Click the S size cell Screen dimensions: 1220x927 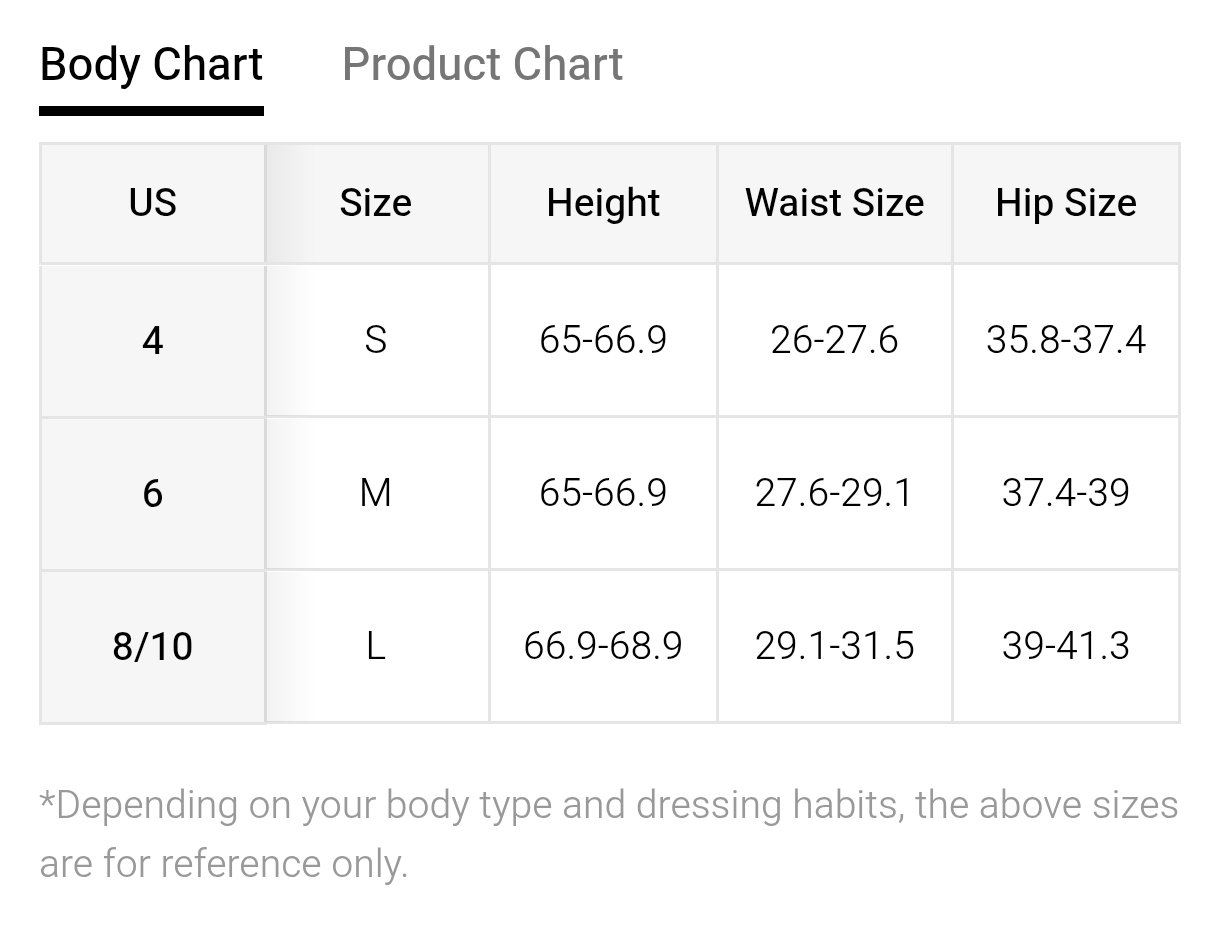pos(376,341)
